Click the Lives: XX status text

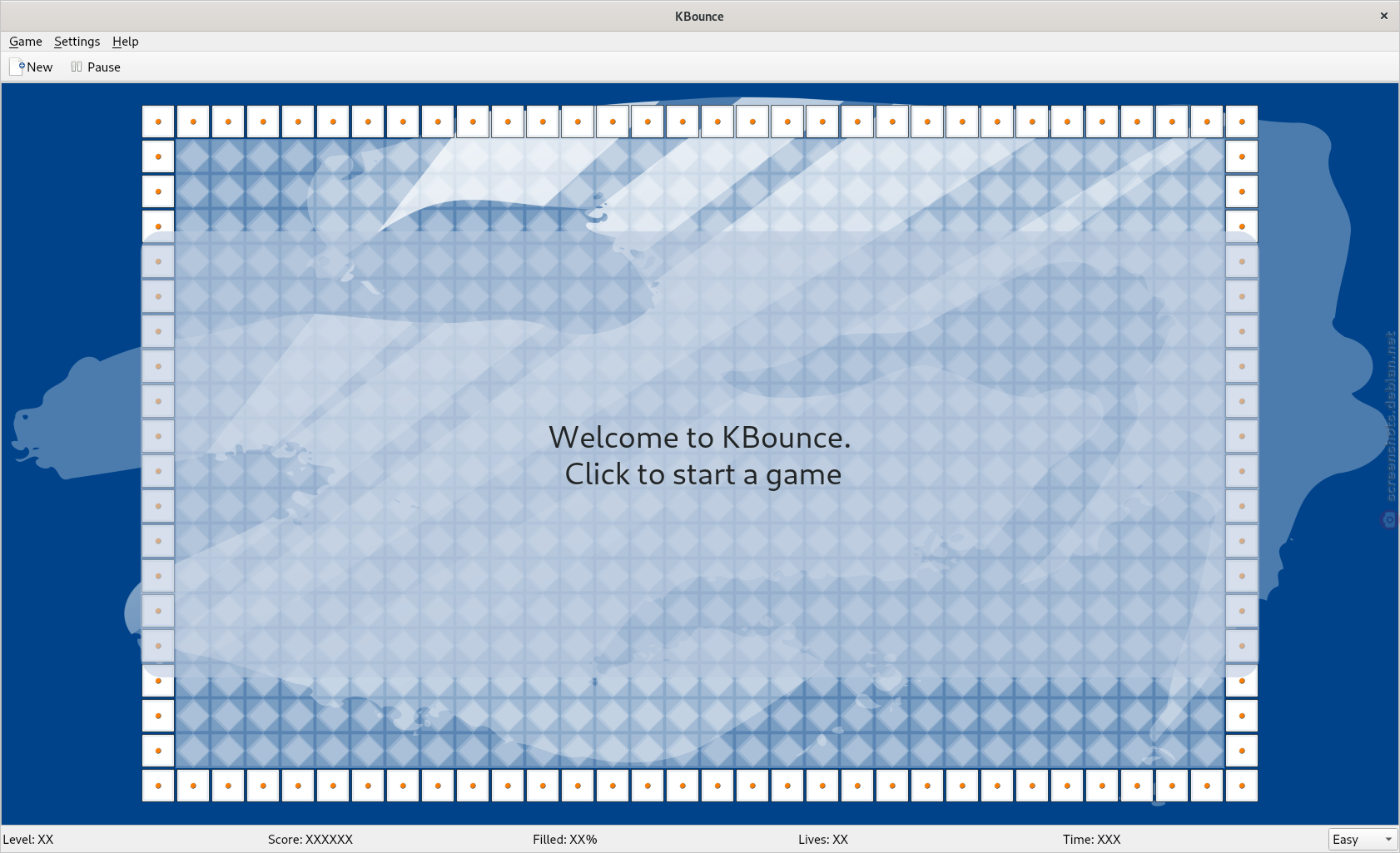tap(823, 840)
